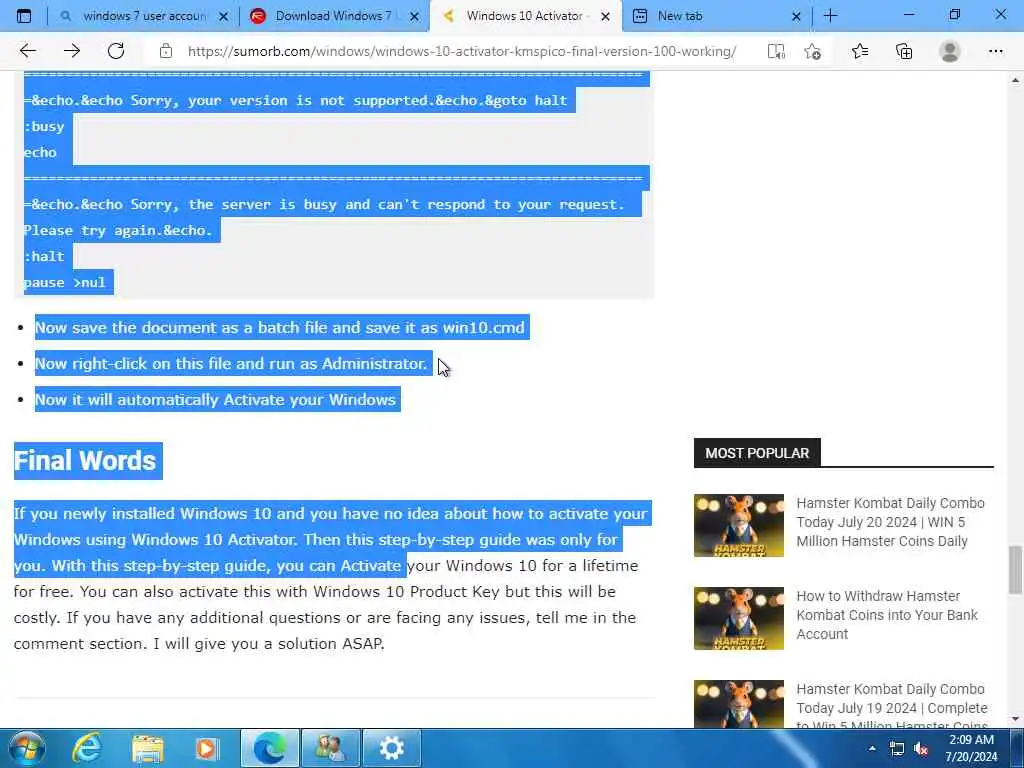Click 'Now save the document as a batch file' line

pos(280,328)
